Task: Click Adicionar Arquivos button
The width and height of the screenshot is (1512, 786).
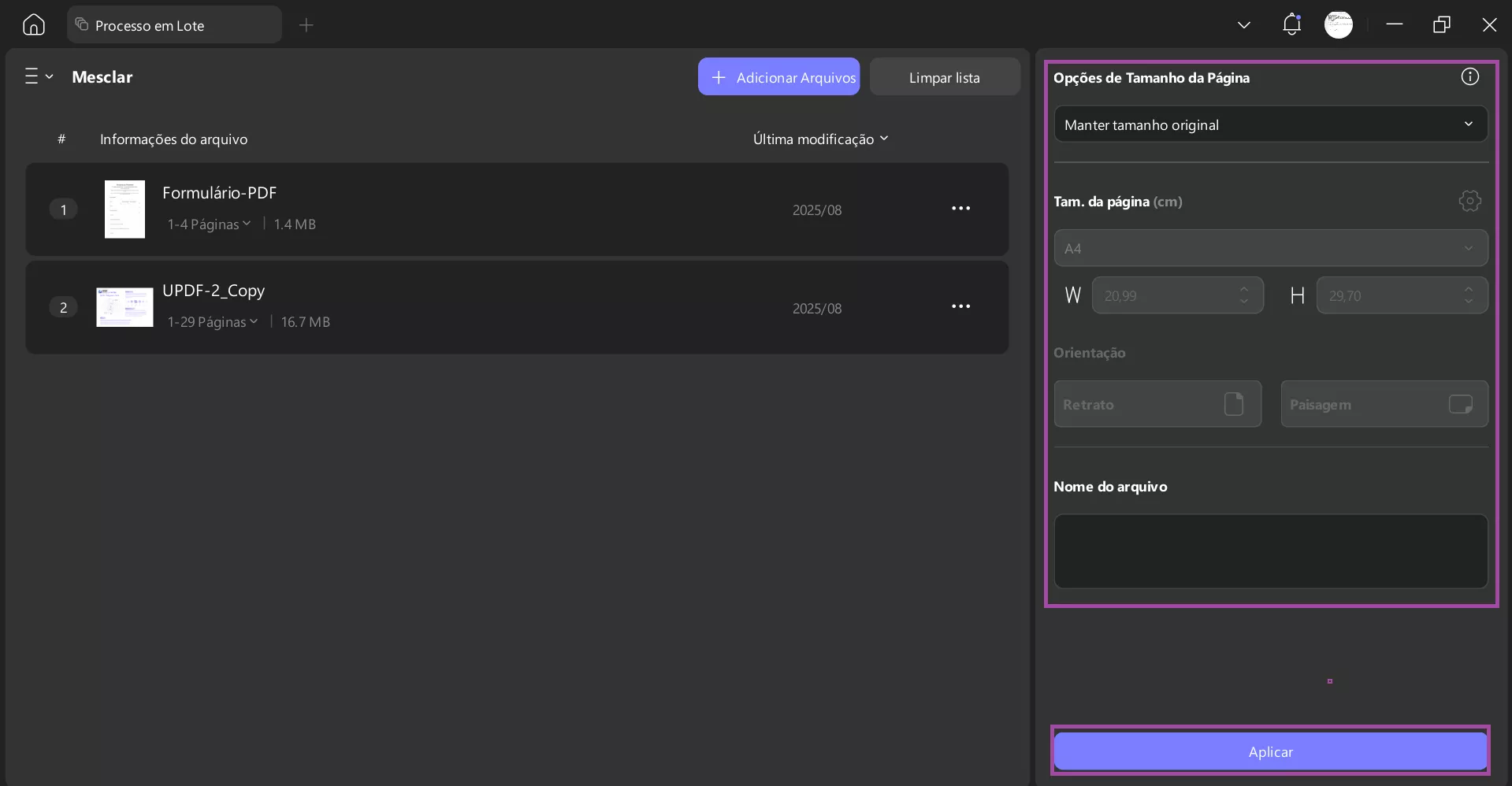Action: (778, 77)
